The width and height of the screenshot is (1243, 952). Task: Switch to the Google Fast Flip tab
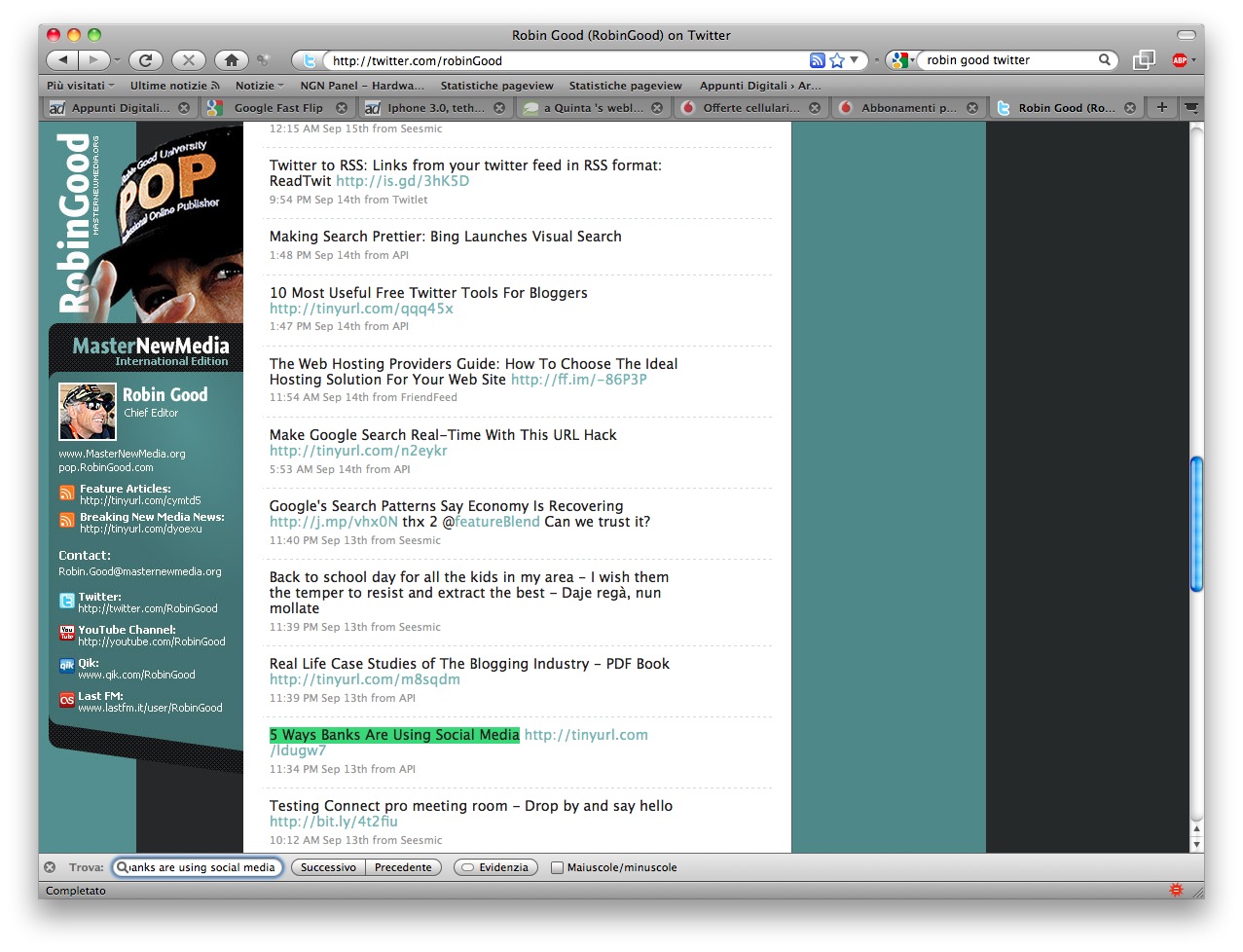[x=277, y=108]
